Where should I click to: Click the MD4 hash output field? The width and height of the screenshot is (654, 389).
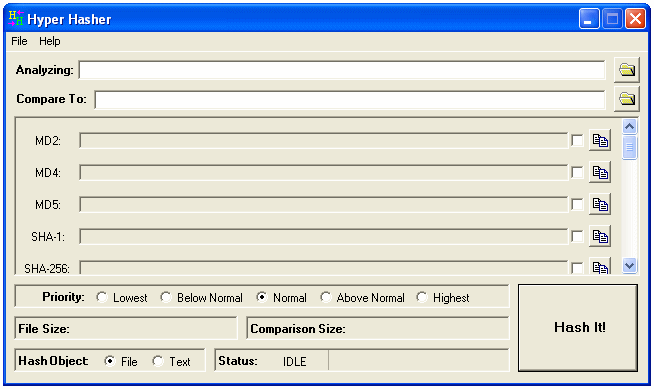[324, 172]
